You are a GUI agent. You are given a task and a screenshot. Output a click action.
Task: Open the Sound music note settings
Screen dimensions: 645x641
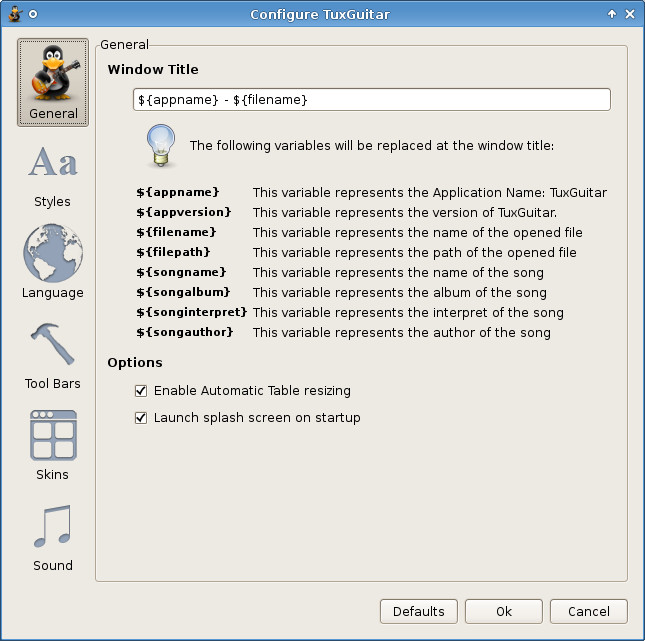coord(53,538)
